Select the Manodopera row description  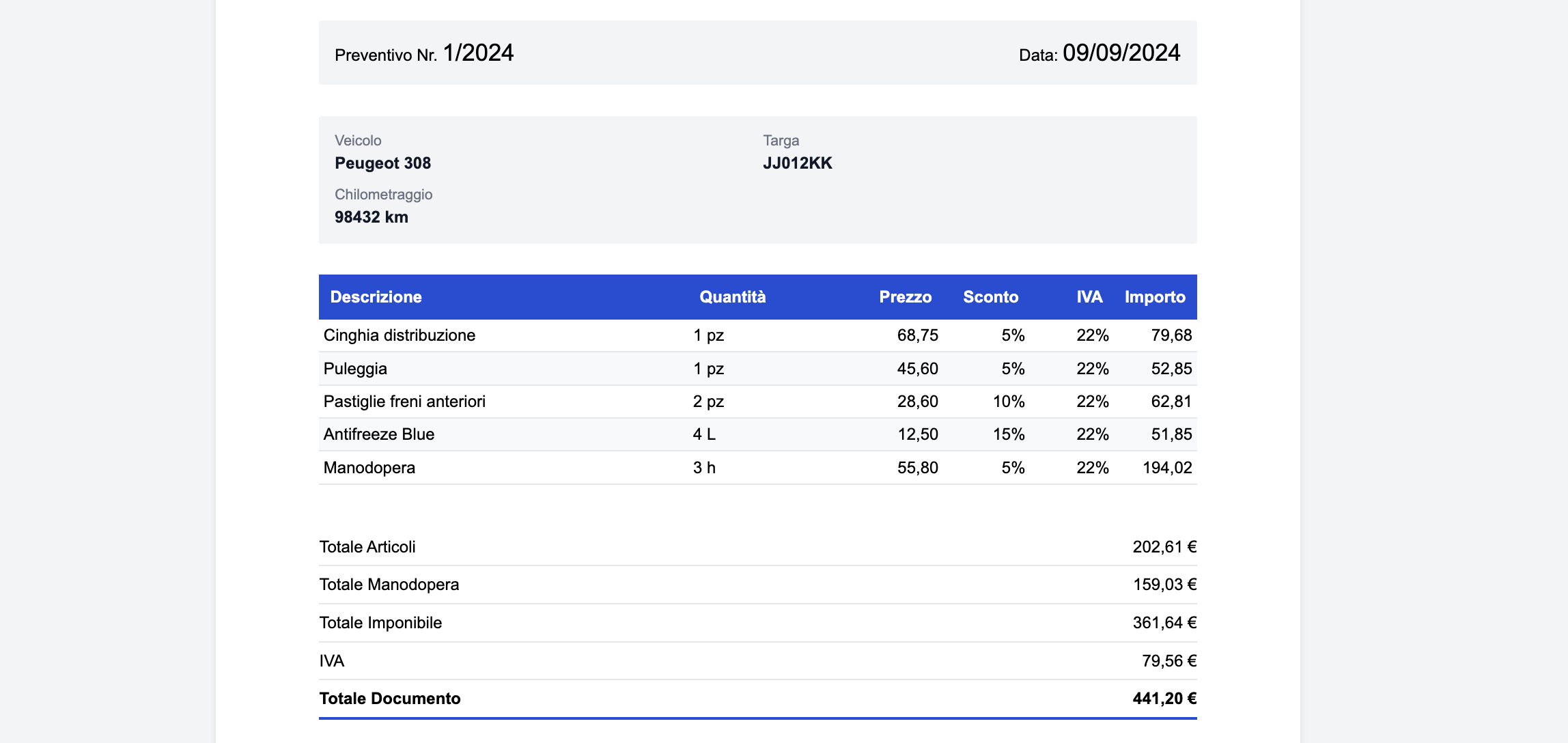pyautogui.click(x=369, y=468)
